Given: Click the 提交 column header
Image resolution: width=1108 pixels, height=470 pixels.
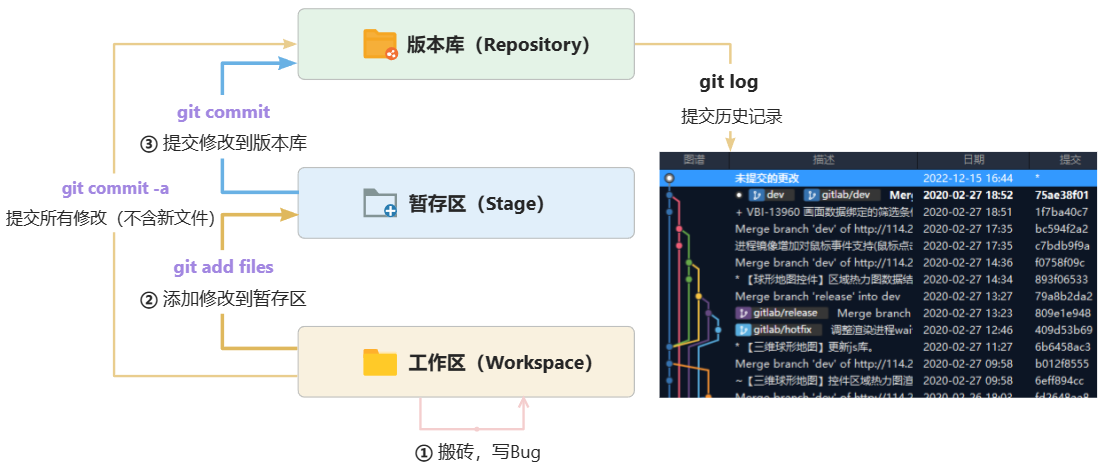Looking at the screenshot, I should pyautogui.click(x=1069, y=160).
